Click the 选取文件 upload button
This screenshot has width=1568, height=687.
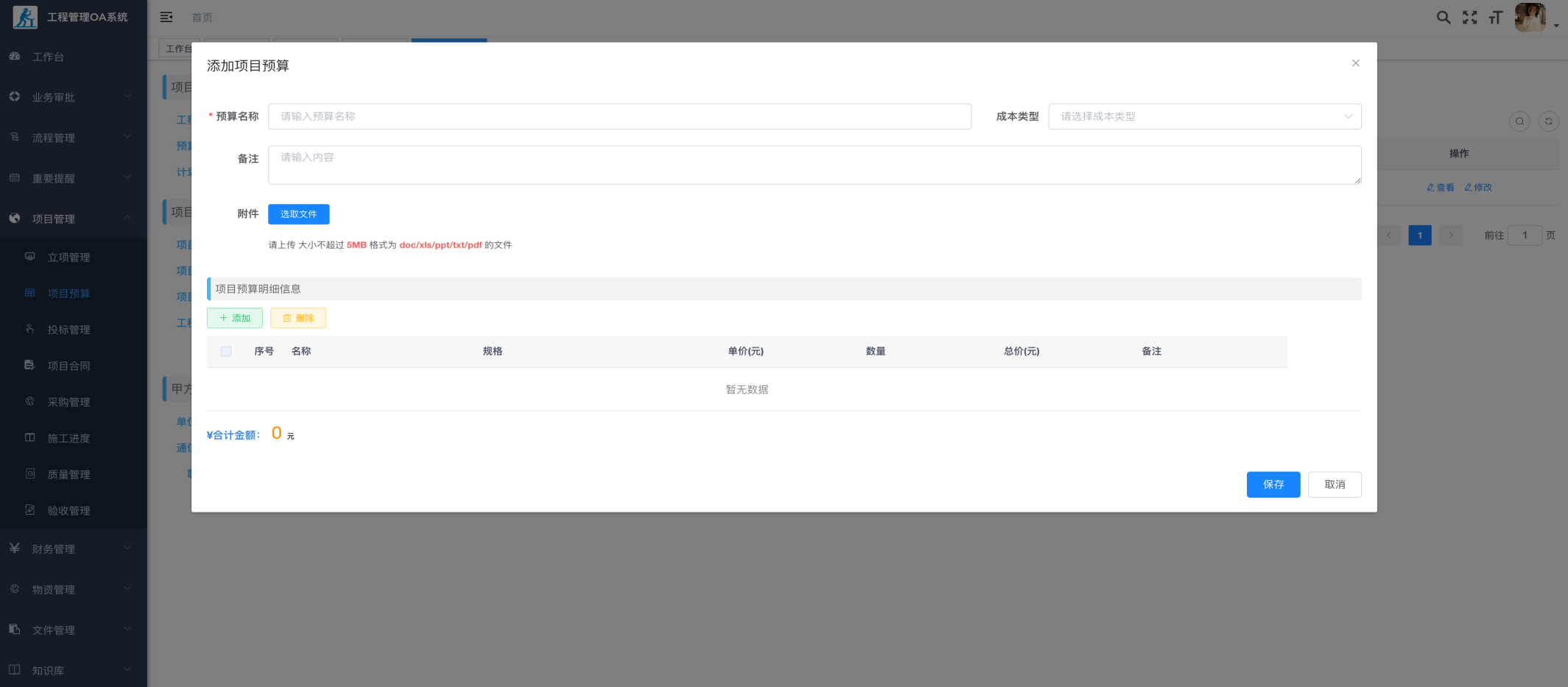[298, 214]
